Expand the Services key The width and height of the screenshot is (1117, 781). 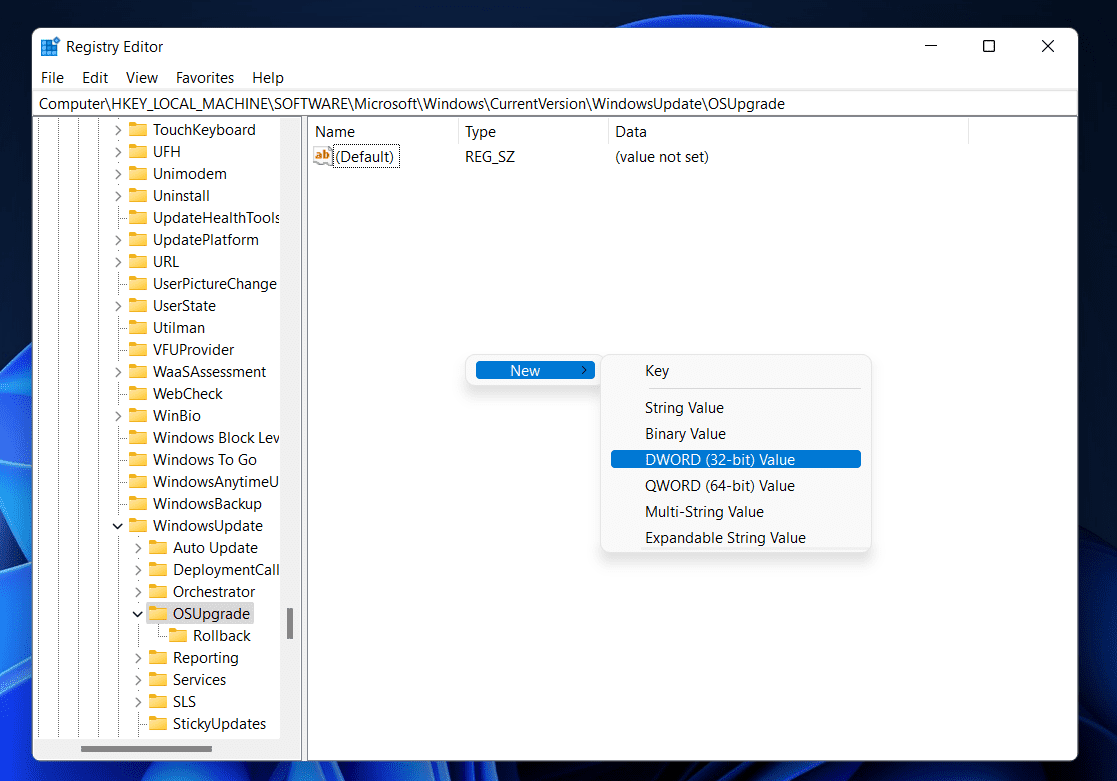[x=138, y=681]
